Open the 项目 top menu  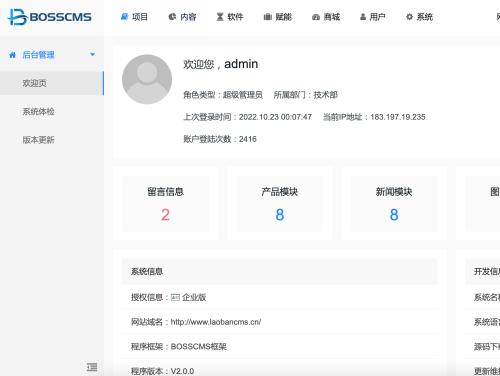[134, 17]
